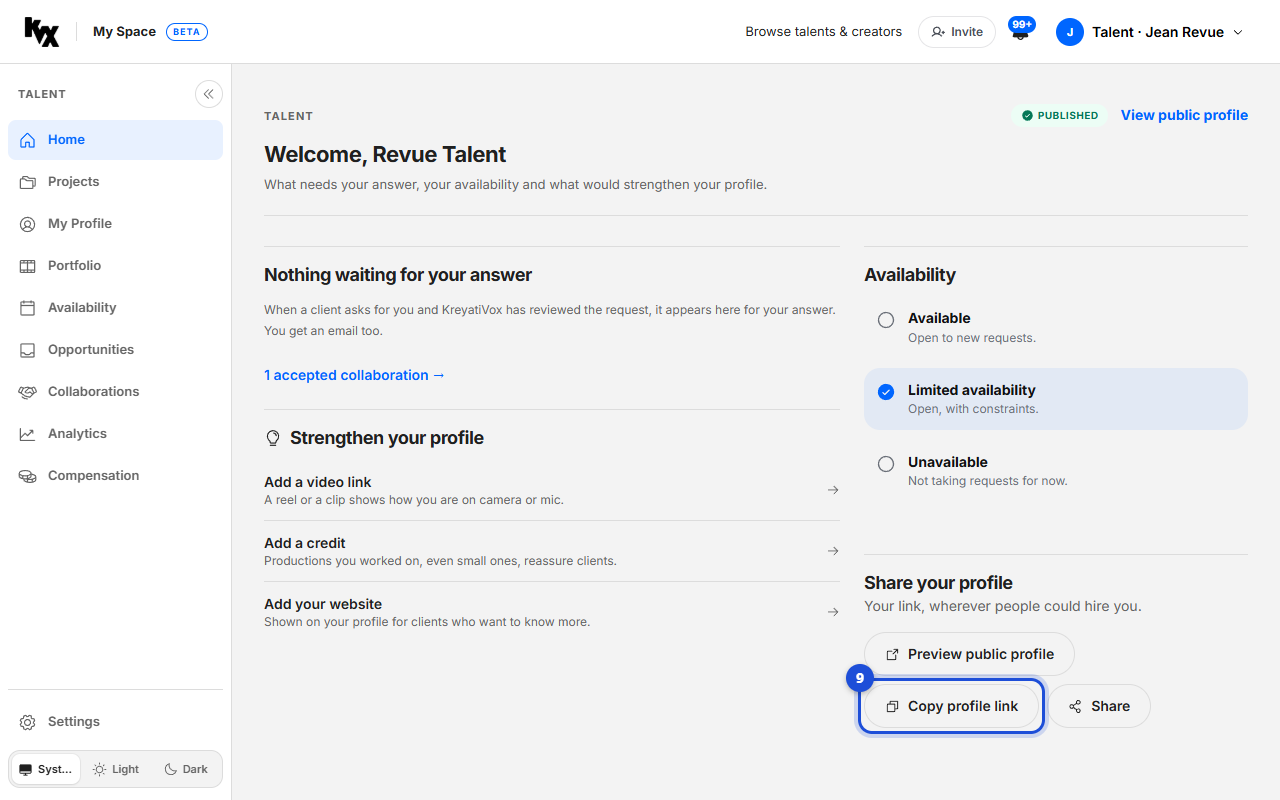Click the BETA badge next to My Space
Image resolution: width=1280 pixels, height=800 pixels.
coord(187,32)
